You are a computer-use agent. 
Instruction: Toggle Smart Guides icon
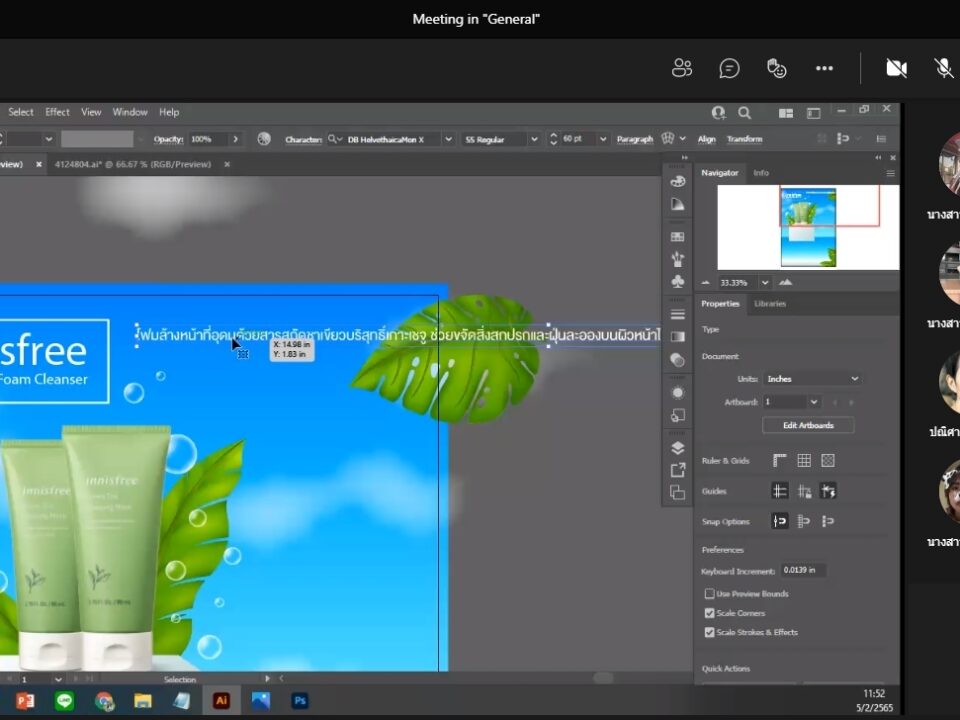(x=828, y=491)
